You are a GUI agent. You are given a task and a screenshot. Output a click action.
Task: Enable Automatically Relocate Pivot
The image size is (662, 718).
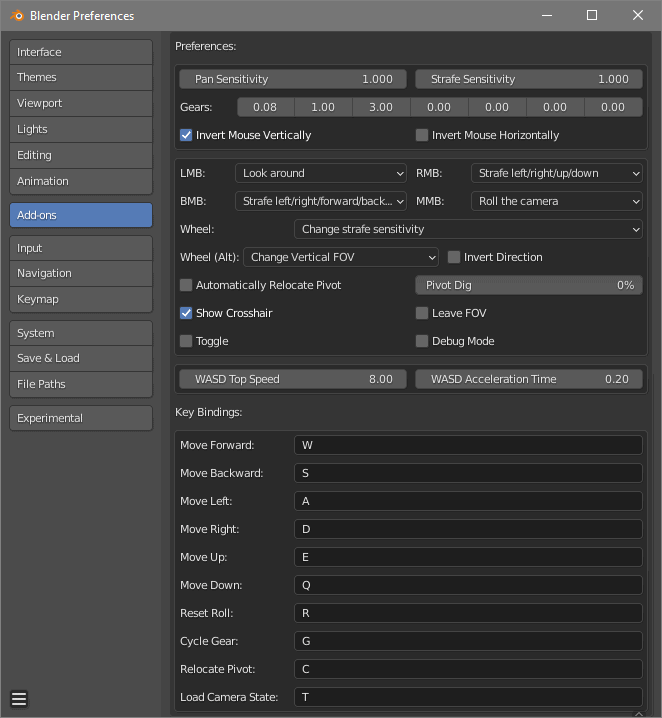point(186,285)
